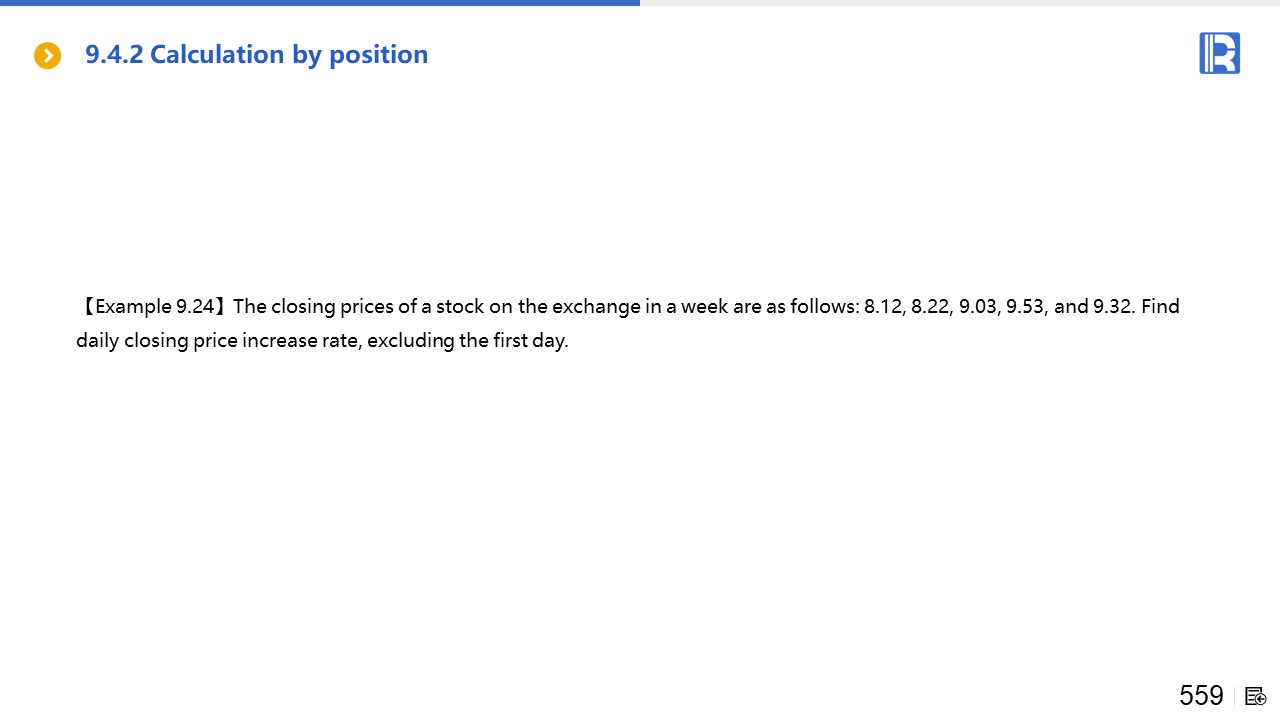
Task: Click the closing price 8.22
Action: [x=930, y=306]
